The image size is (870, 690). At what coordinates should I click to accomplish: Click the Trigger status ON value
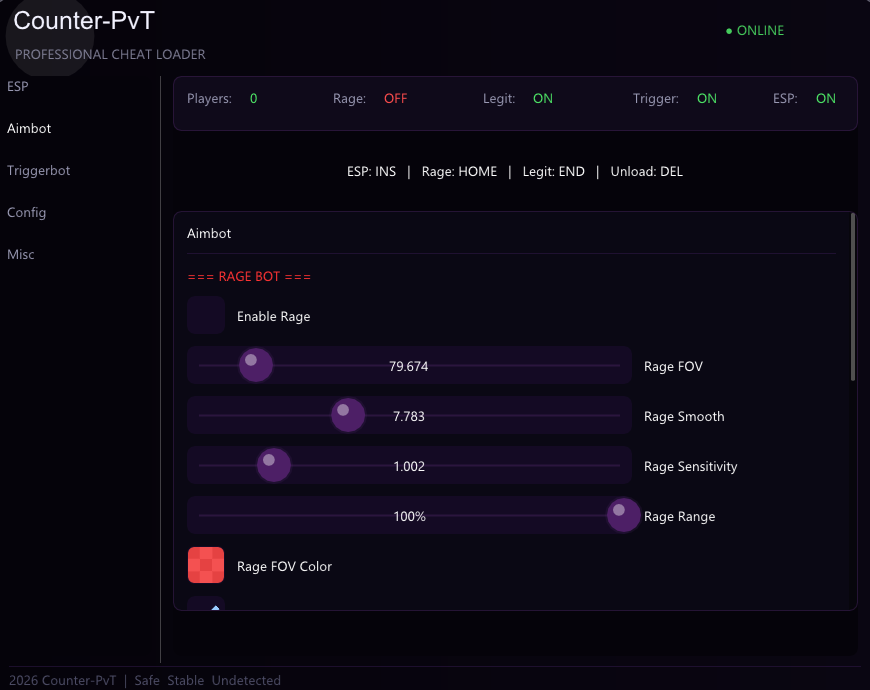click(707, 99)
